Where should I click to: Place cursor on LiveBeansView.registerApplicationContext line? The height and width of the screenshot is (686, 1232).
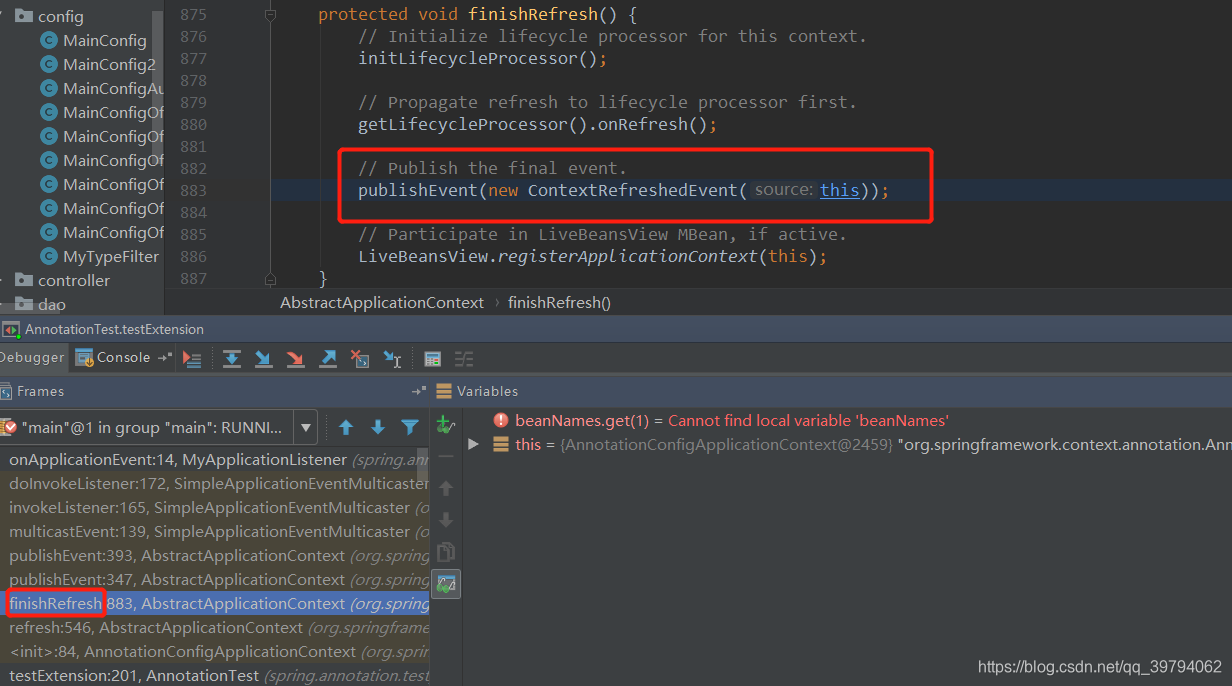(x=593, y=256)
